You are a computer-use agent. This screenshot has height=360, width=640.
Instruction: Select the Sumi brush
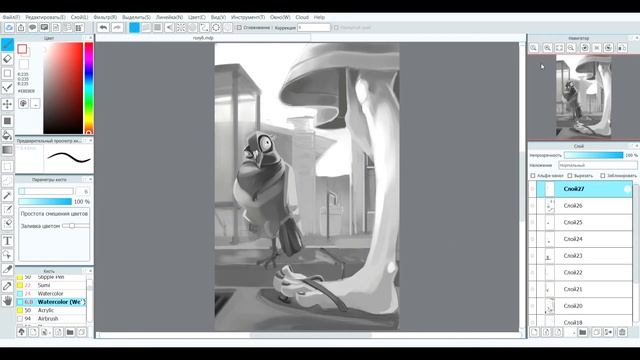pyautogui.click(x=51, y=285)
